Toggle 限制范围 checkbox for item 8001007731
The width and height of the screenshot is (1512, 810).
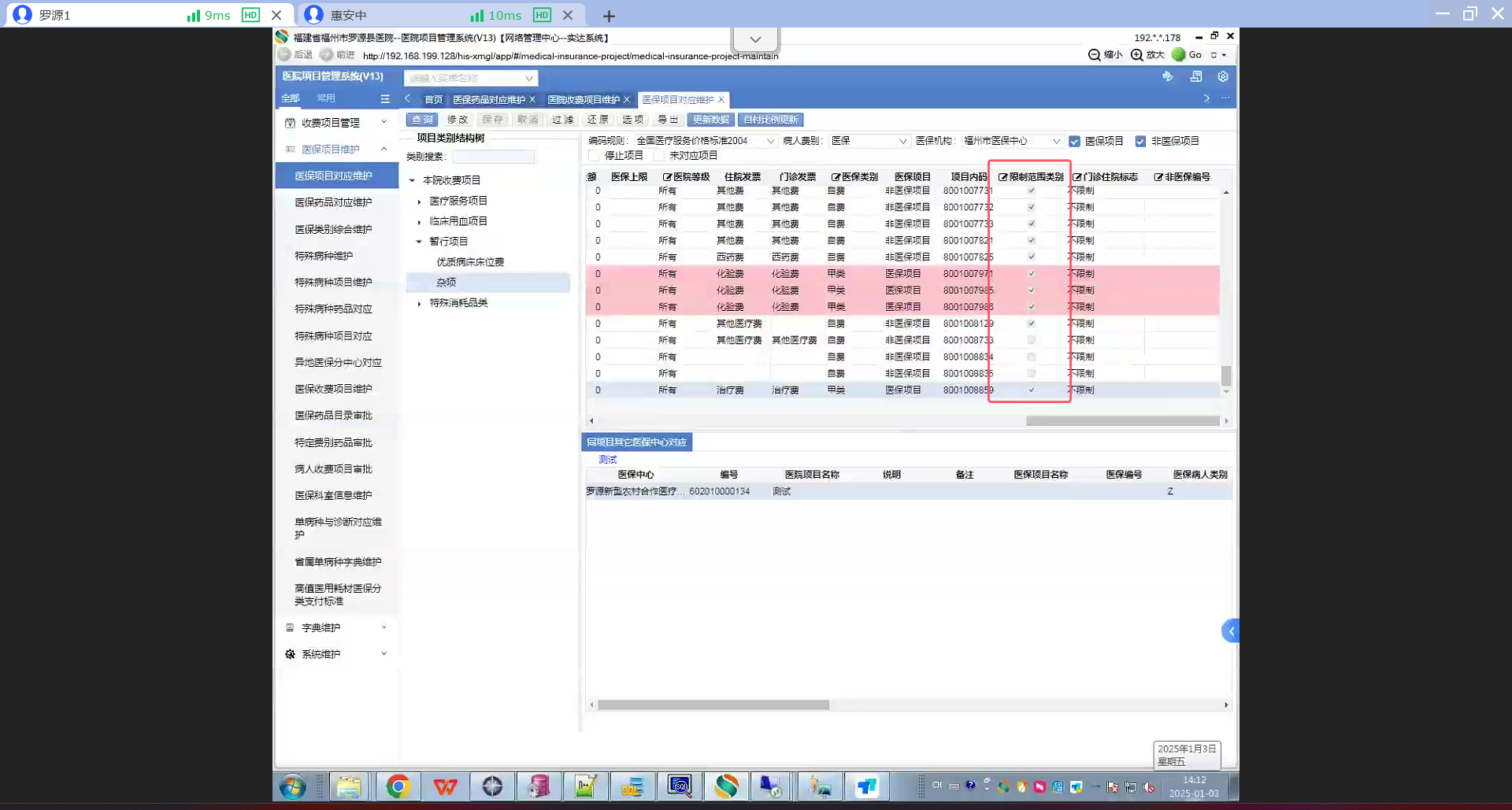coord(1032,190)
